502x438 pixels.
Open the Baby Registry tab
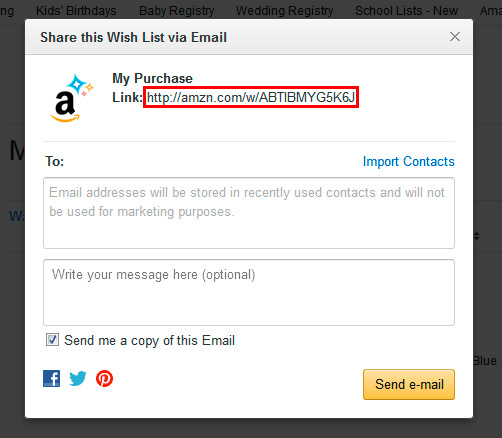176,11
